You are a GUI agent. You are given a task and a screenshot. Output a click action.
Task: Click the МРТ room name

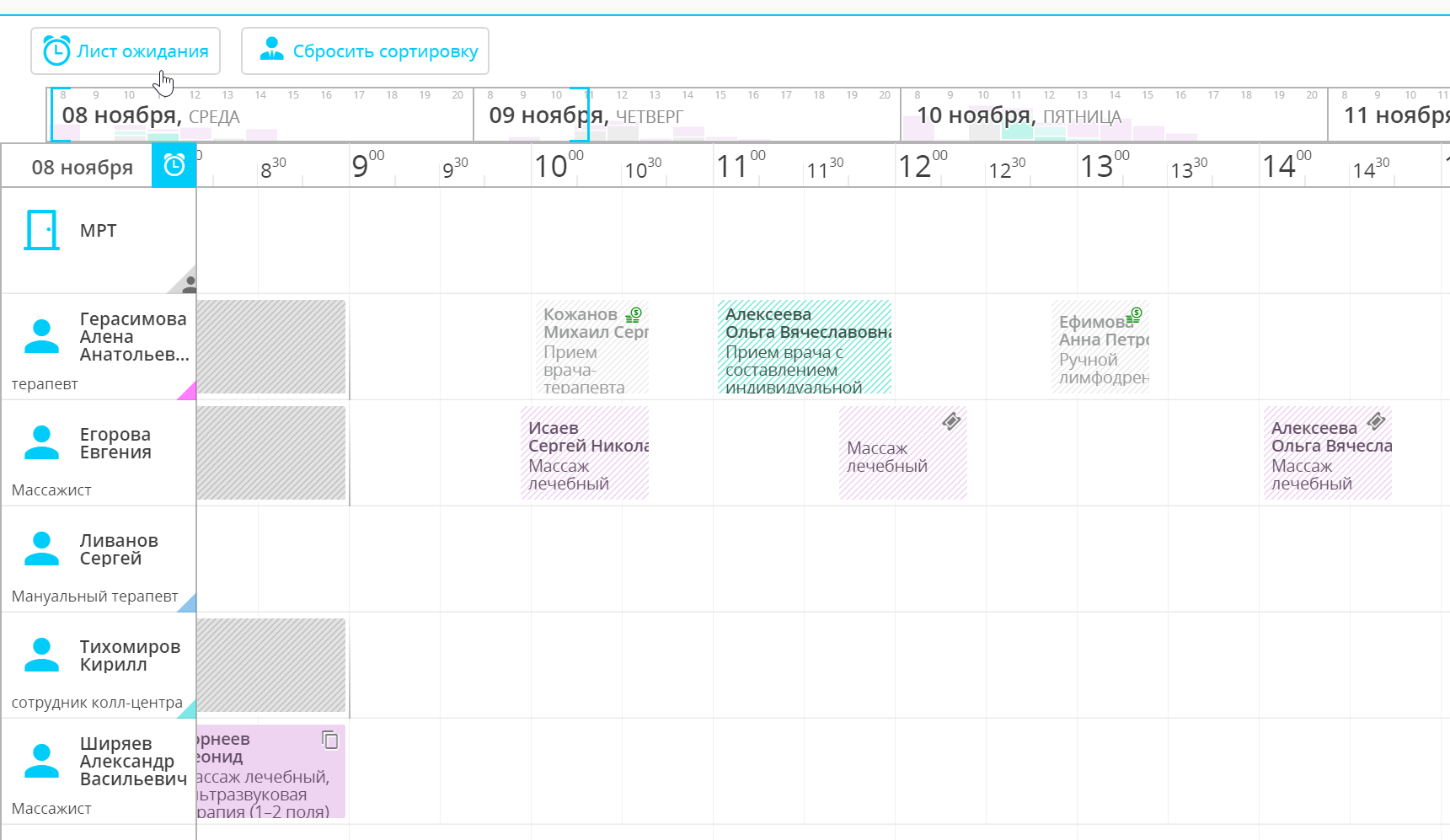click(98, 231)
